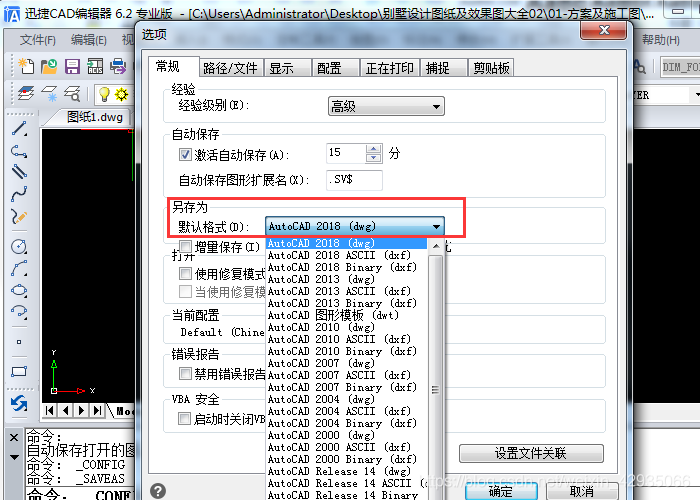Switch to the 显示 tab
Viewport: 700px width, 500px height.
pos(287,68)
